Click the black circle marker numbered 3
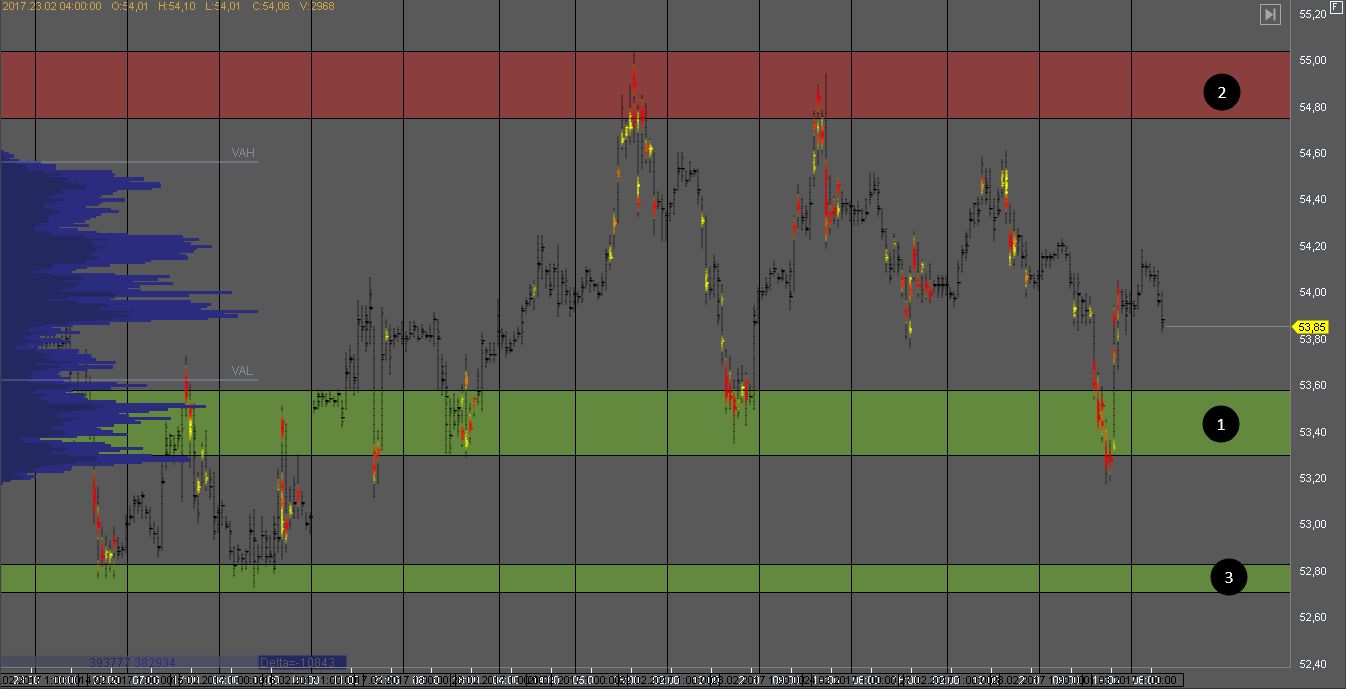Viewport: 1346px width, 689px height. [x=1229, y=577]
